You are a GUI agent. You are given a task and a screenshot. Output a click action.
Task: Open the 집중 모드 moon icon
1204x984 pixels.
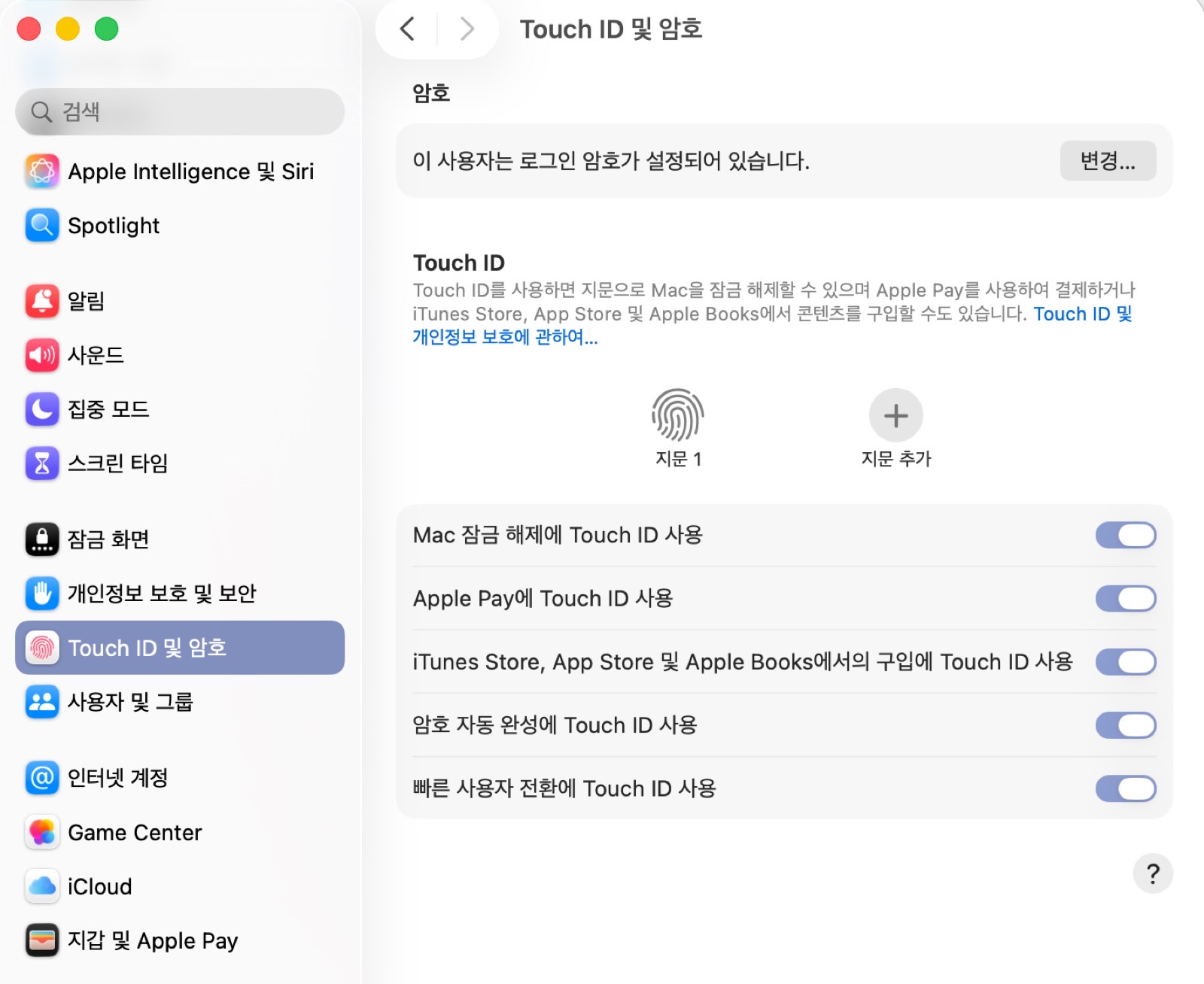click(42, 409)
